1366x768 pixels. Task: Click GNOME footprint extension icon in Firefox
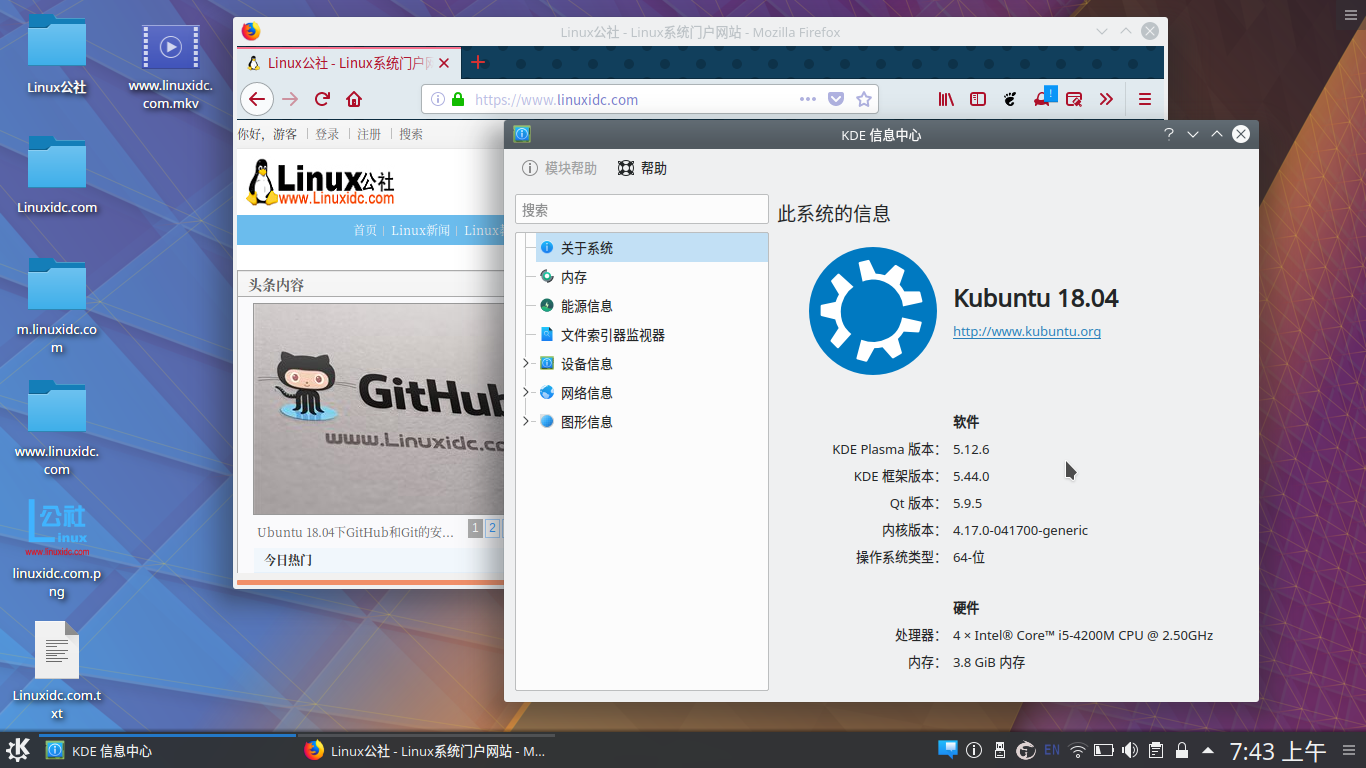pos(1010,99)
